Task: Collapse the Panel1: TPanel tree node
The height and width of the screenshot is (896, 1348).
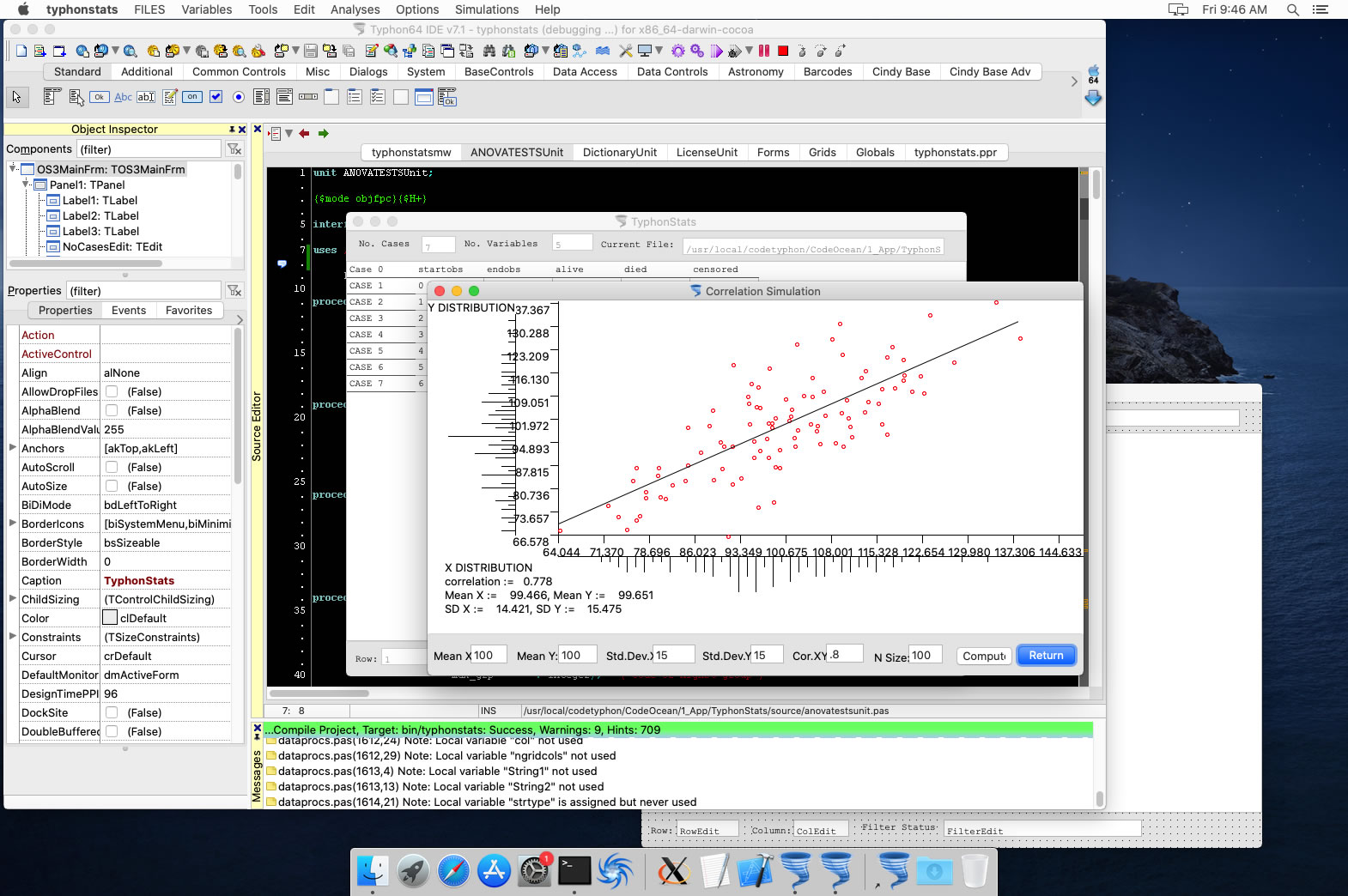Action: click(x=26, y=185)
